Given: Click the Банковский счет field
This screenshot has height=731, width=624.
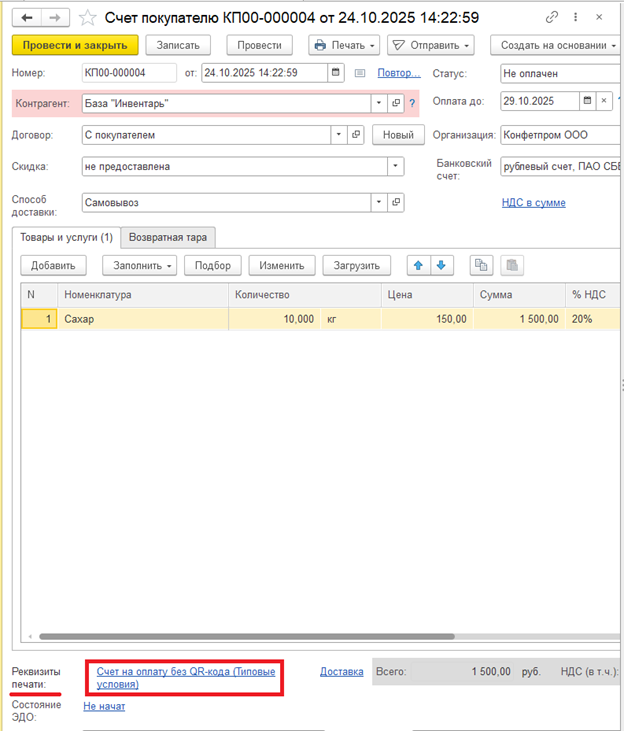Looking at the screenshot, I should tap(562, 166).
